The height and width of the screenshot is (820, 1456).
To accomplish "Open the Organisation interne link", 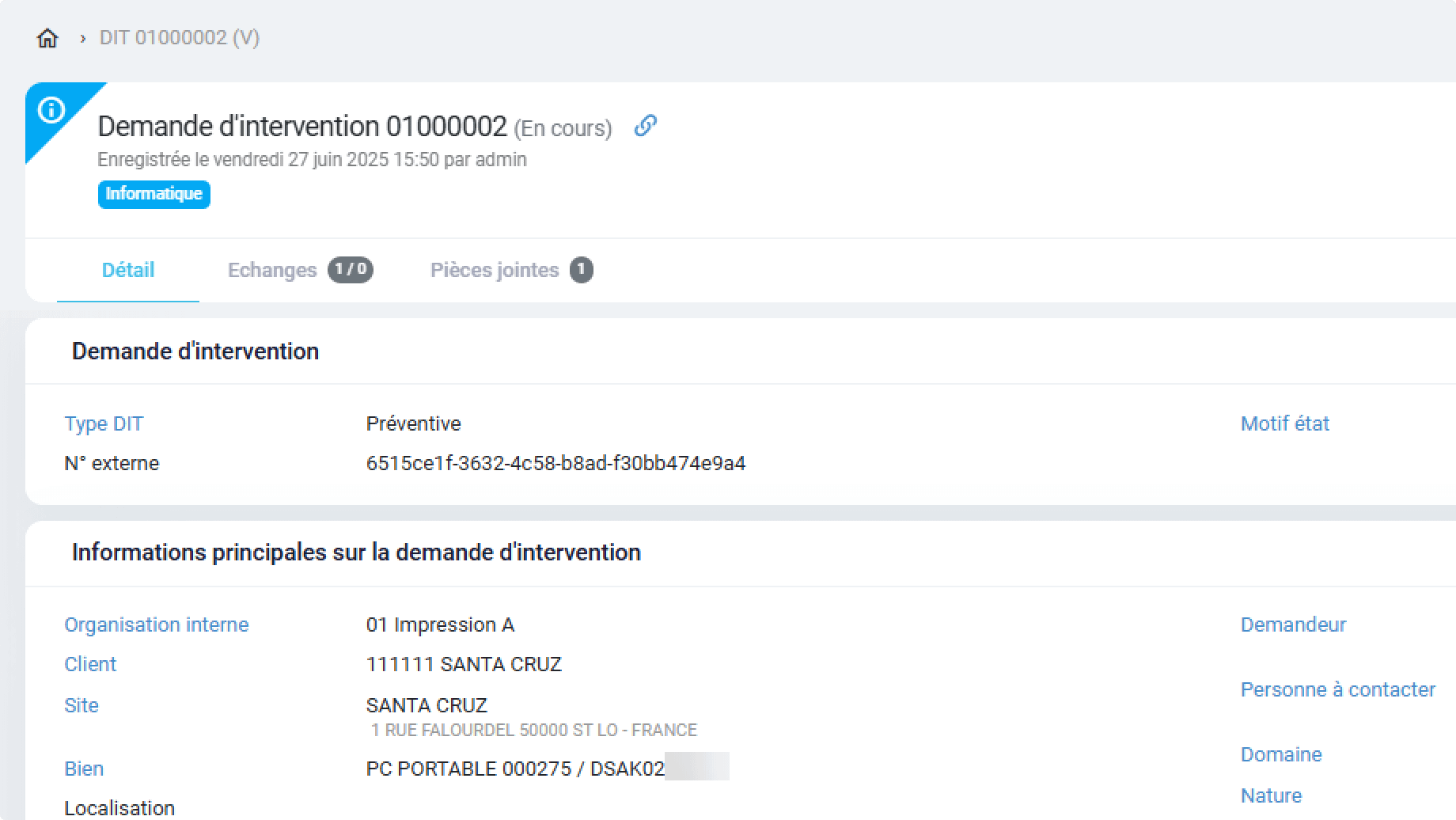I will (x=157, y=625).
